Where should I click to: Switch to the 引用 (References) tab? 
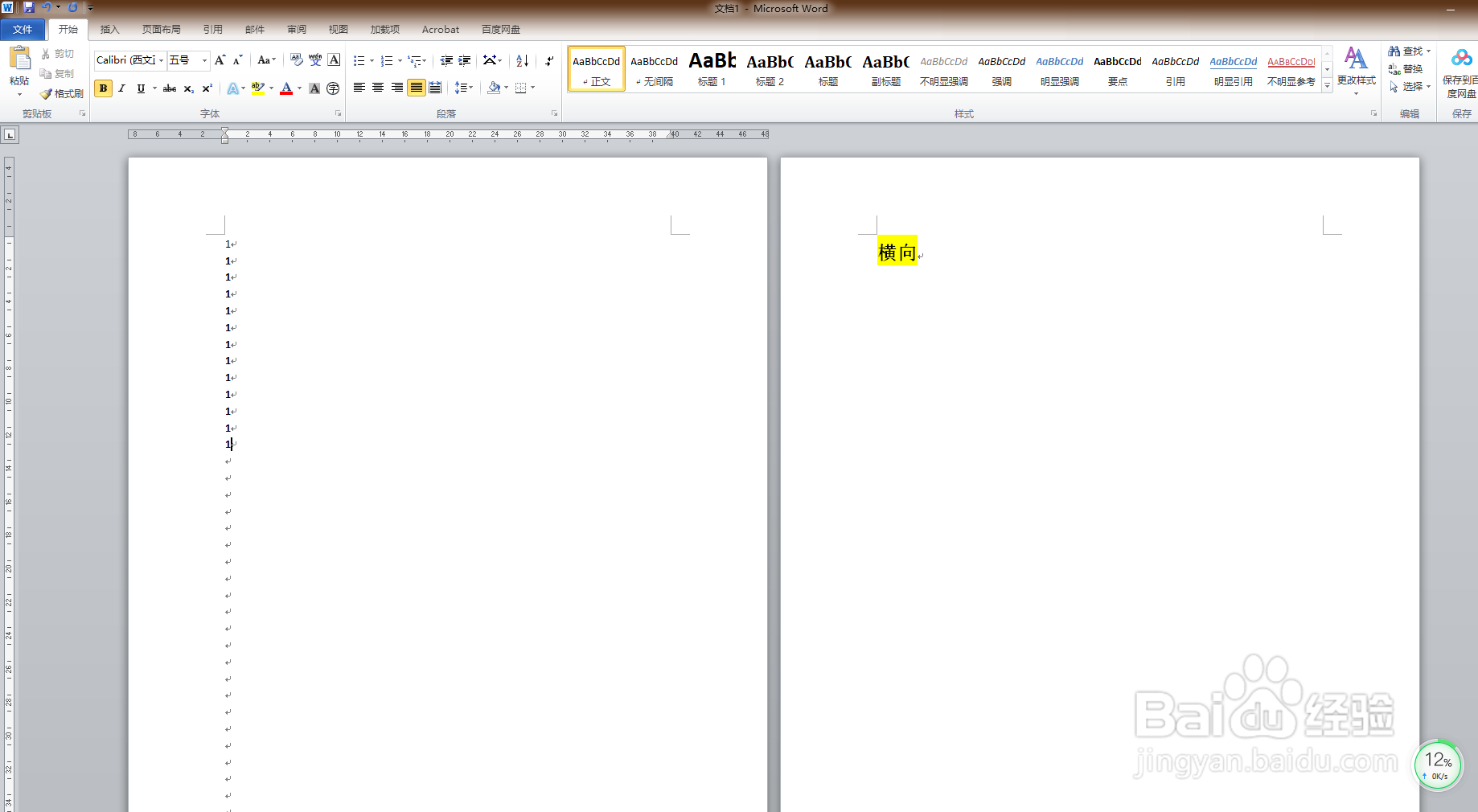[x=213, y=30]
